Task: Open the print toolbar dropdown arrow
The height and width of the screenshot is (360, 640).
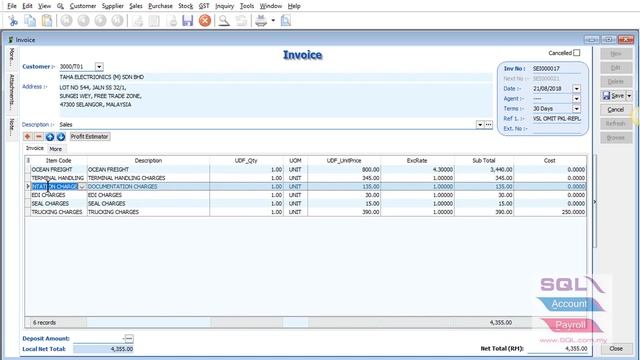Action: [x=273, y=20]
